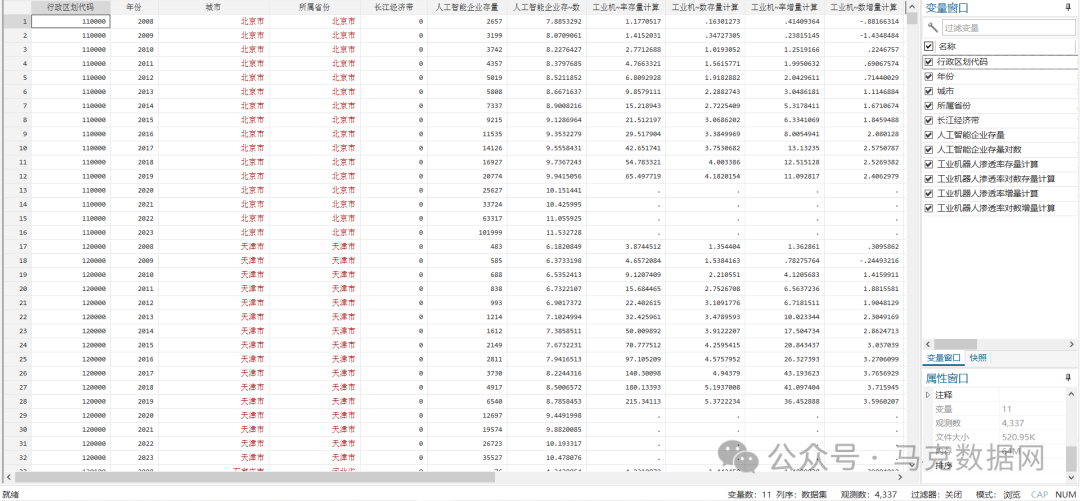Uncheck the 年份 variable checkbox
This screenshot has height=501, width=1080.
pos(928,76)
